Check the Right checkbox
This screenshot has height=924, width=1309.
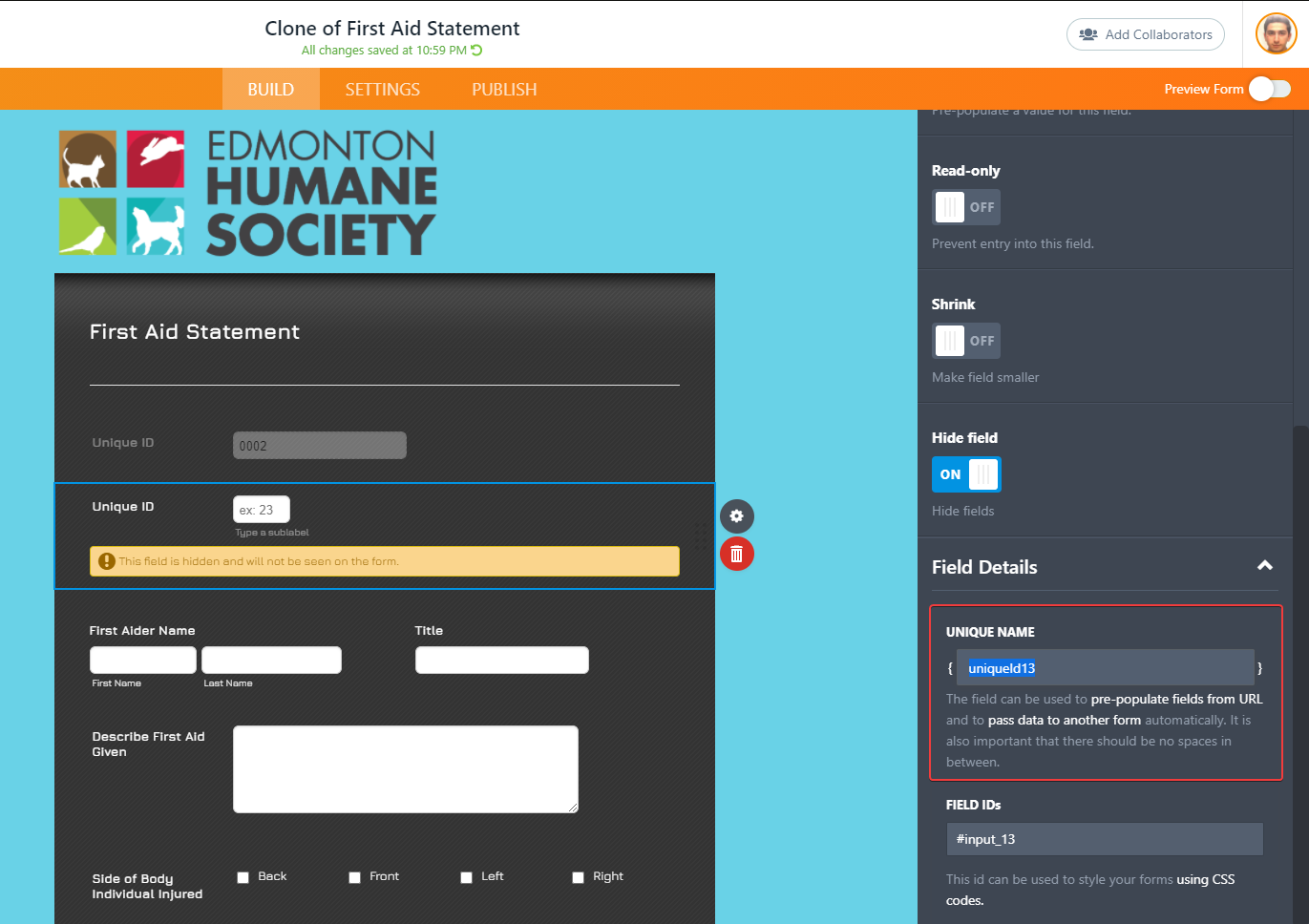click(x=578, y=877)
